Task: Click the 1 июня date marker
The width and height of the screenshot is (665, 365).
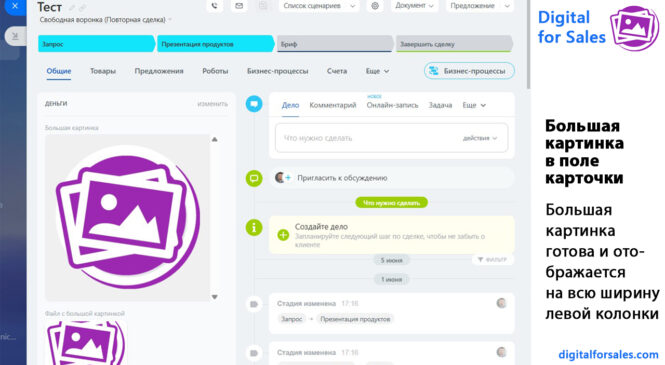Action: (x=391, y=279)
